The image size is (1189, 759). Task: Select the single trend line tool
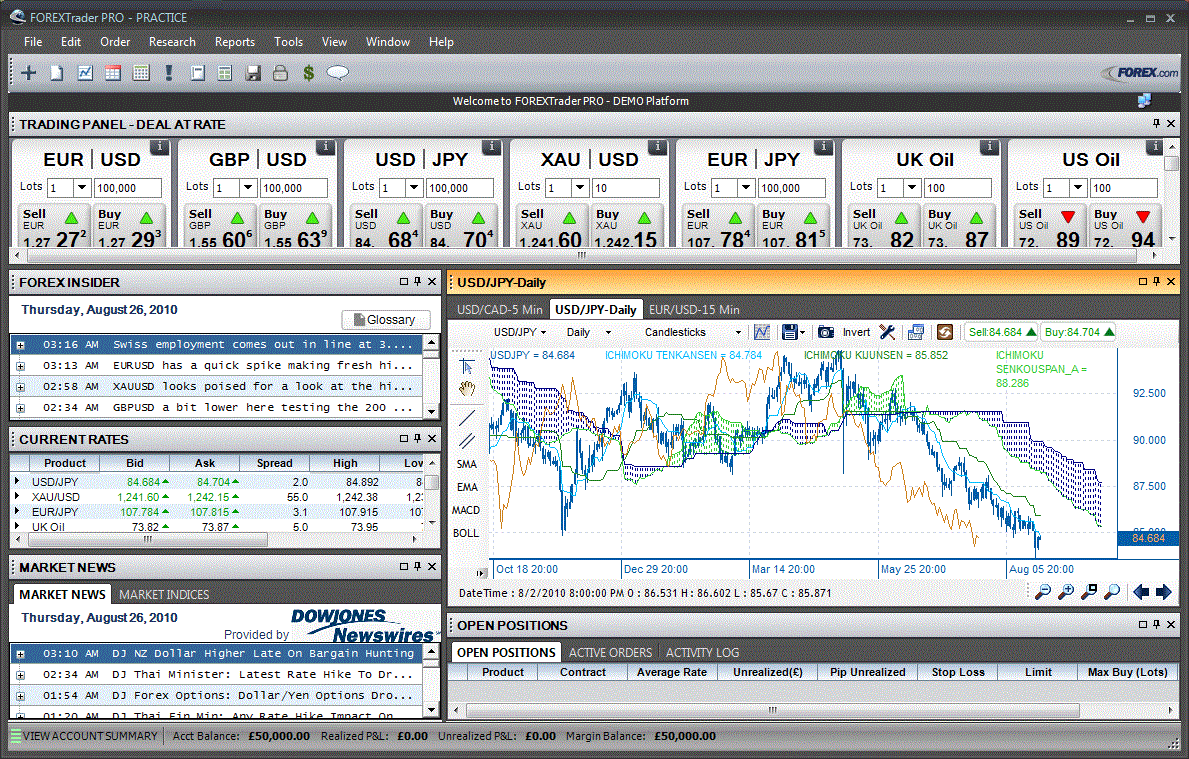[466, 417]
